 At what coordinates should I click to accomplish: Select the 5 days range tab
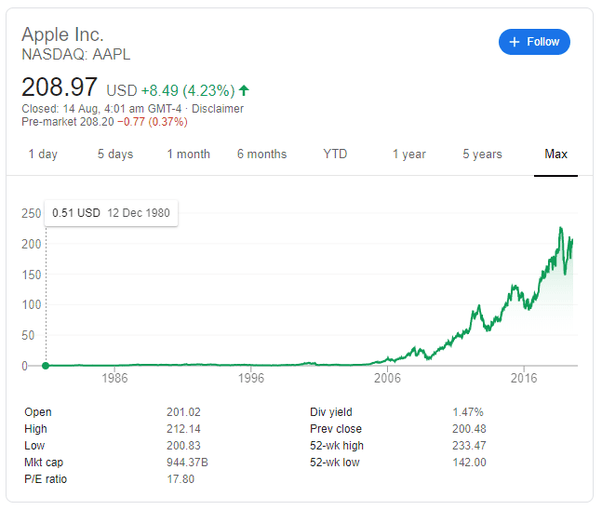click(x=115, y=154)
